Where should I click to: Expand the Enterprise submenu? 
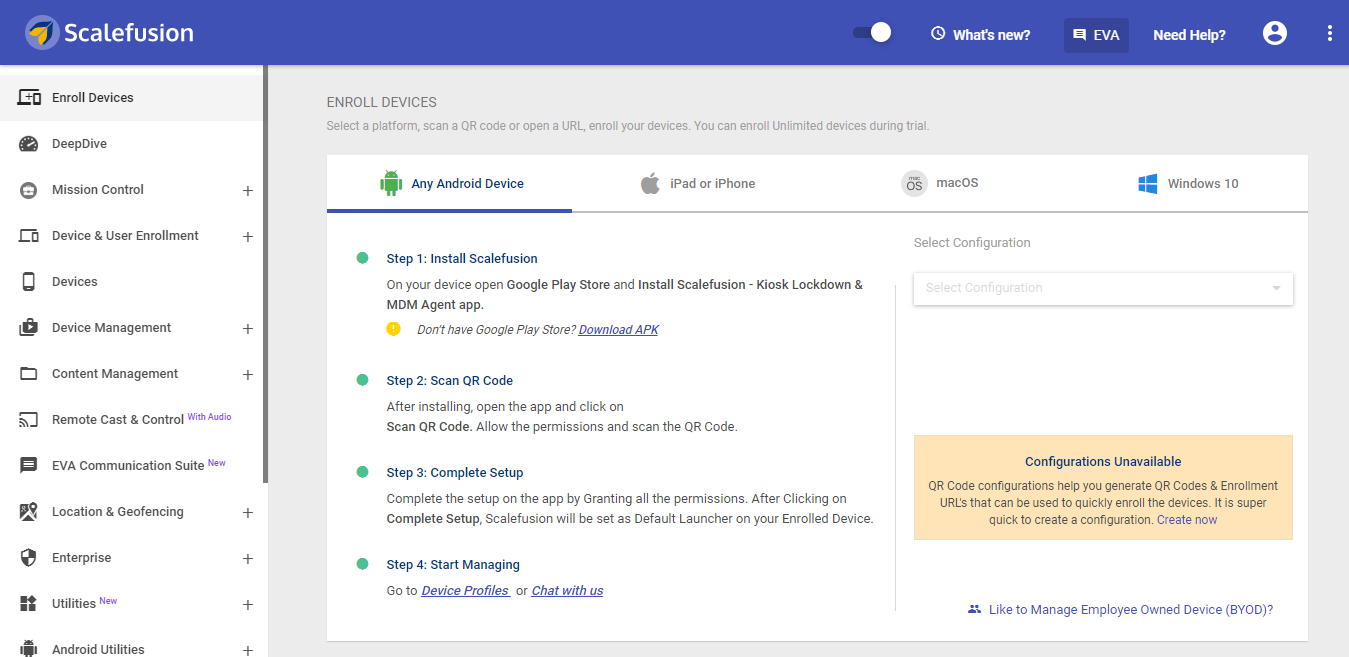pos(248,559)
